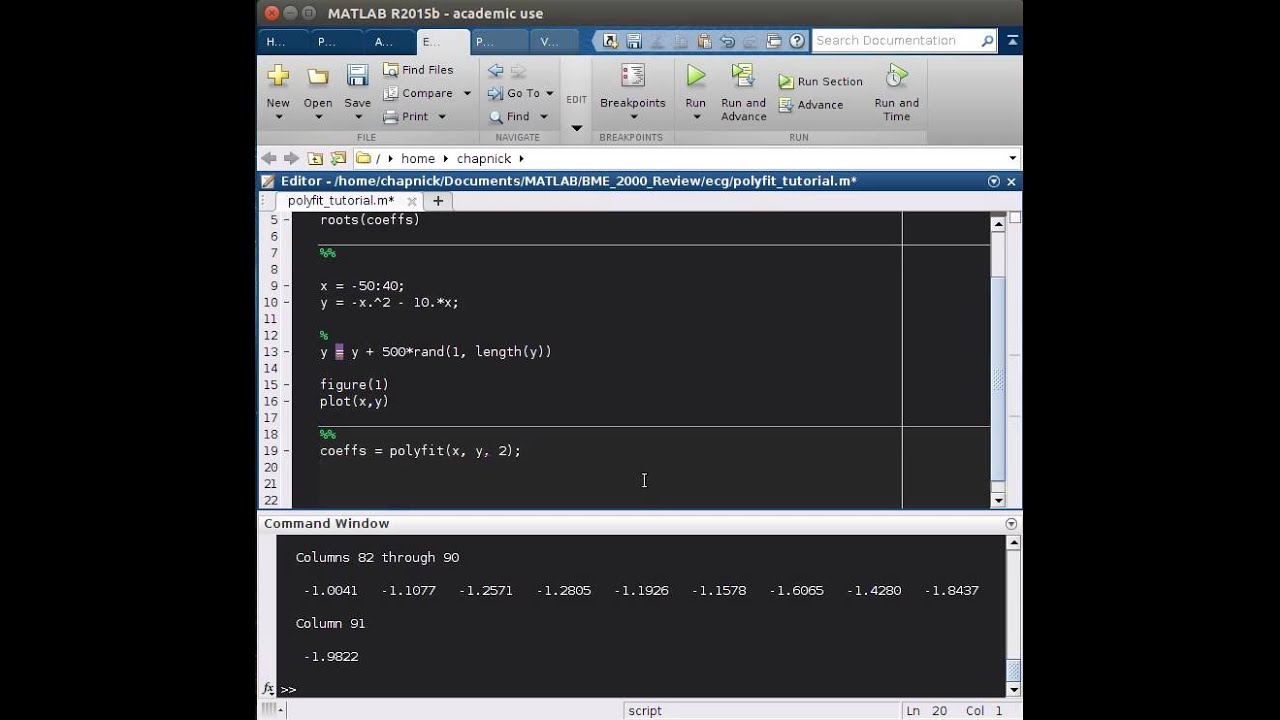Screen dimensions: 1280x720
Task: Expand the EDIT section arrow
Action: point(576,128)
